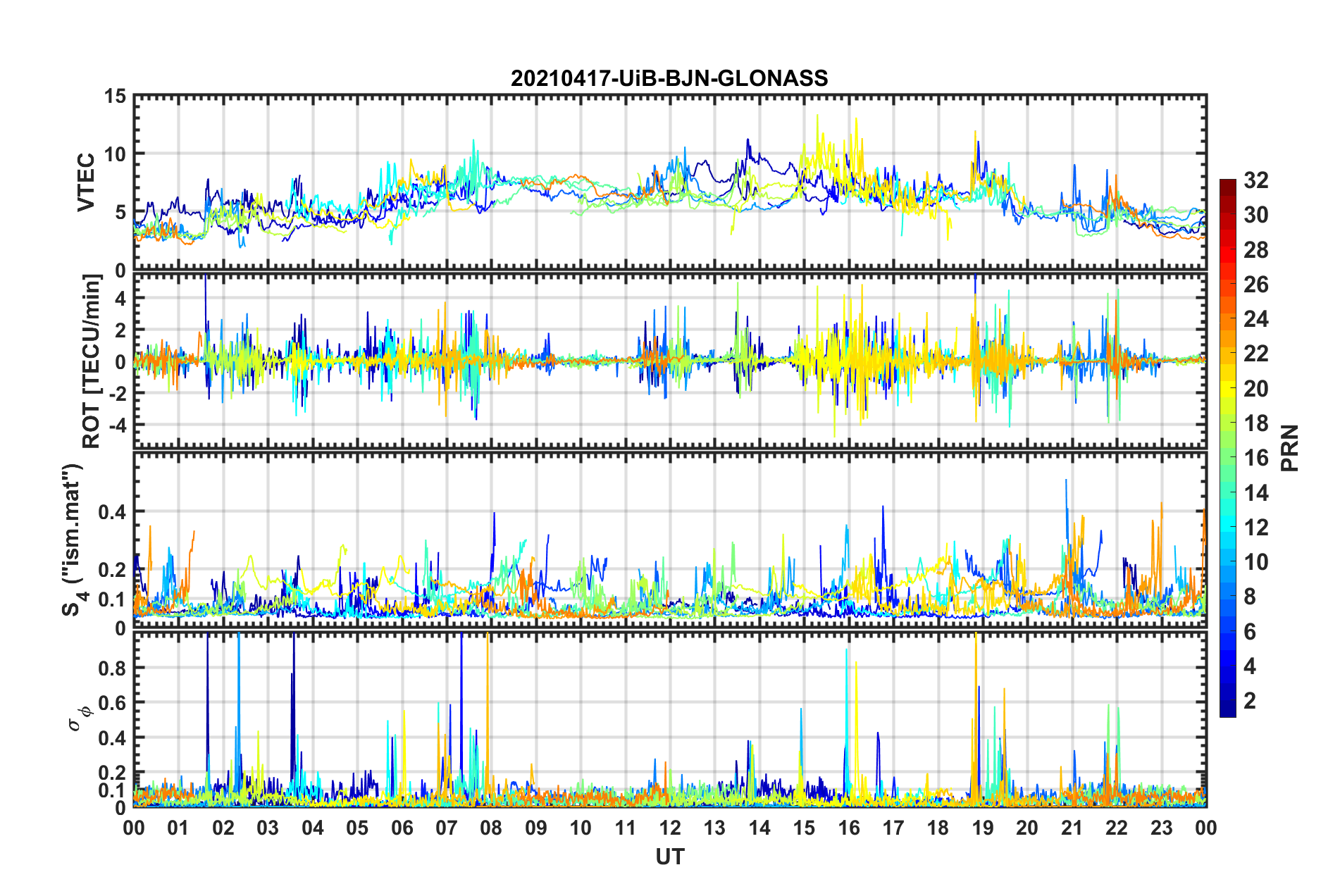The width and height of the screenshot is (1340, 896).
Task: Click UT axis tick label 09
Action: (x=536, y=828)
